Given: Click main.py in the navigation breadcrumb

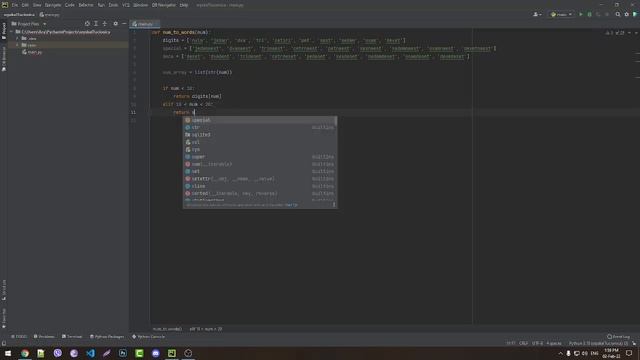Looking at the screenshot, I should 50,15.
